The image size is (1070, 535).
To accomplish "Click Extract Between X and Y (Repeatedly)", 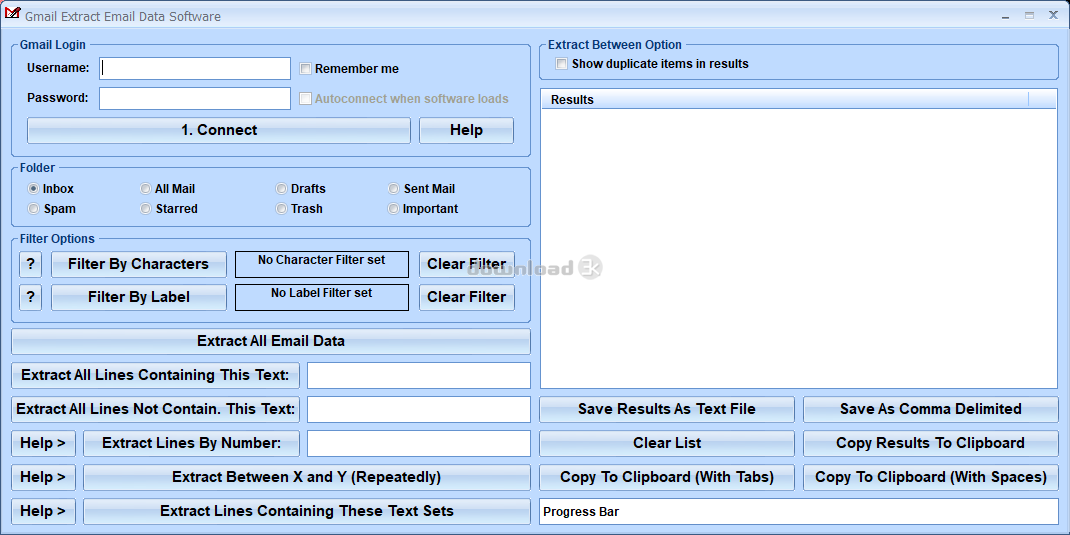I will click(x=306, y=477).
